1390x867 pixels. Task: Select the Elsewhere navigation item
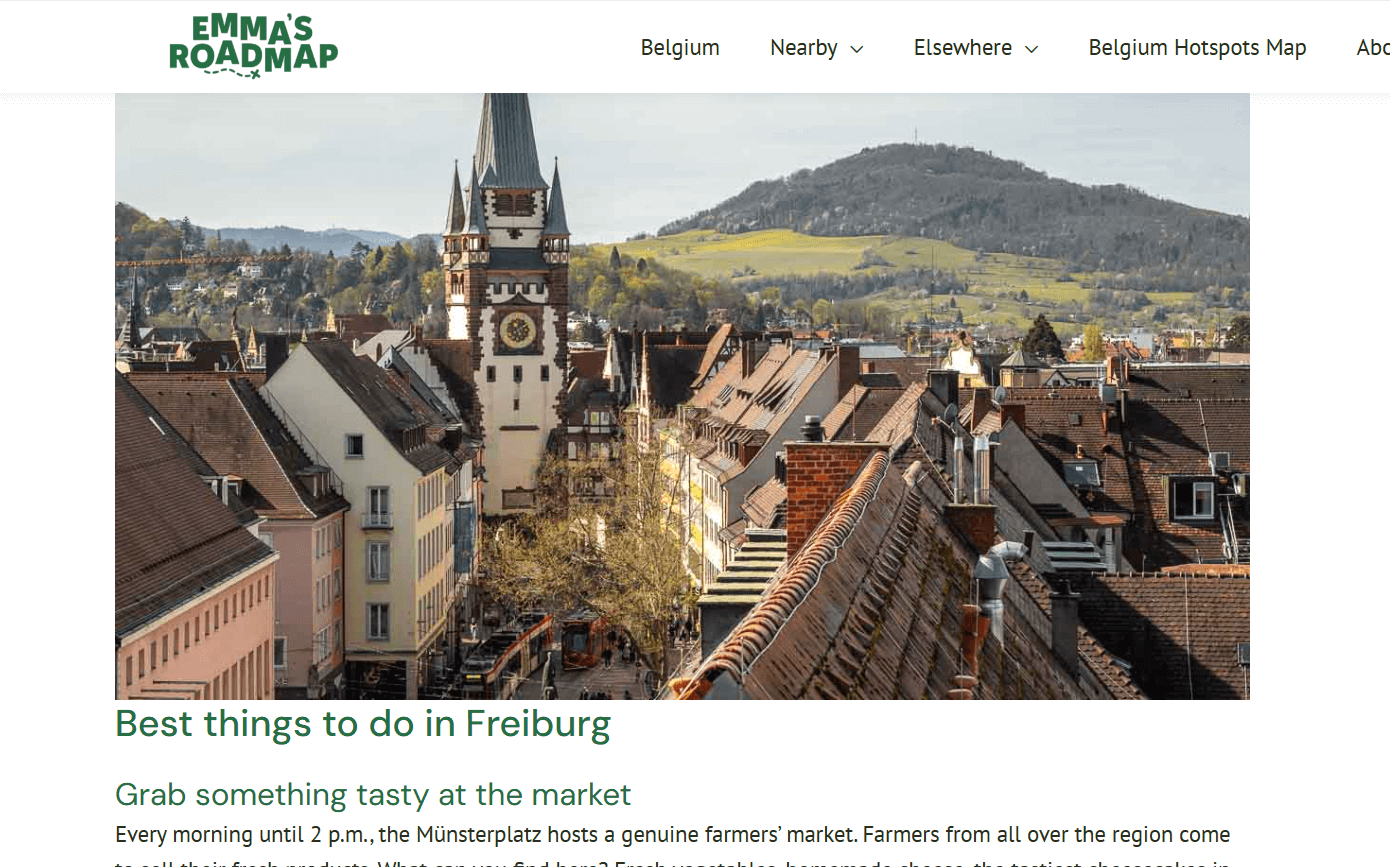click(963, 47)
